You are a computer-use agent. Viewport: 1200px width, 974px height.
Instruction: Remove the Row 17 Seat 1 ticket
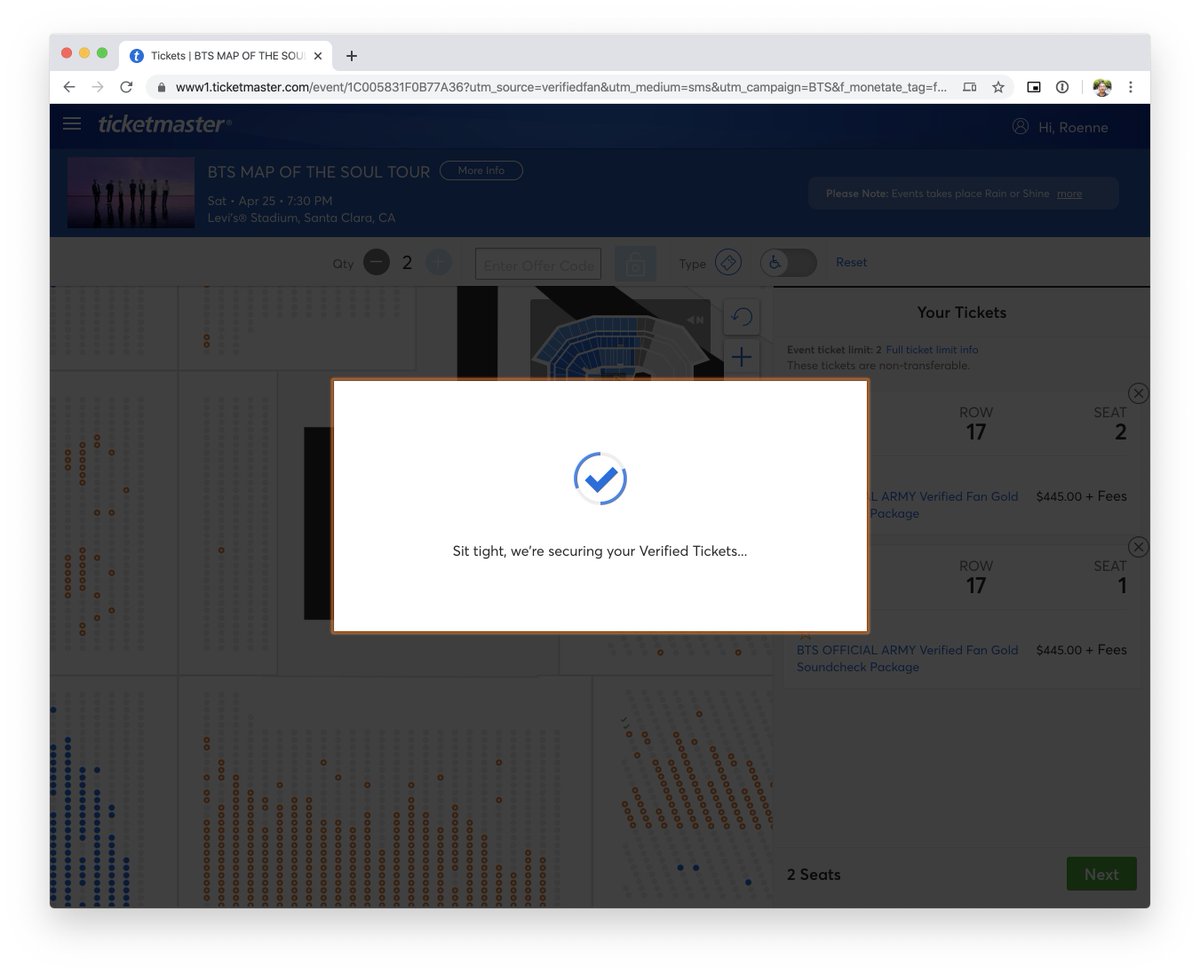(x=1138, y=547)
